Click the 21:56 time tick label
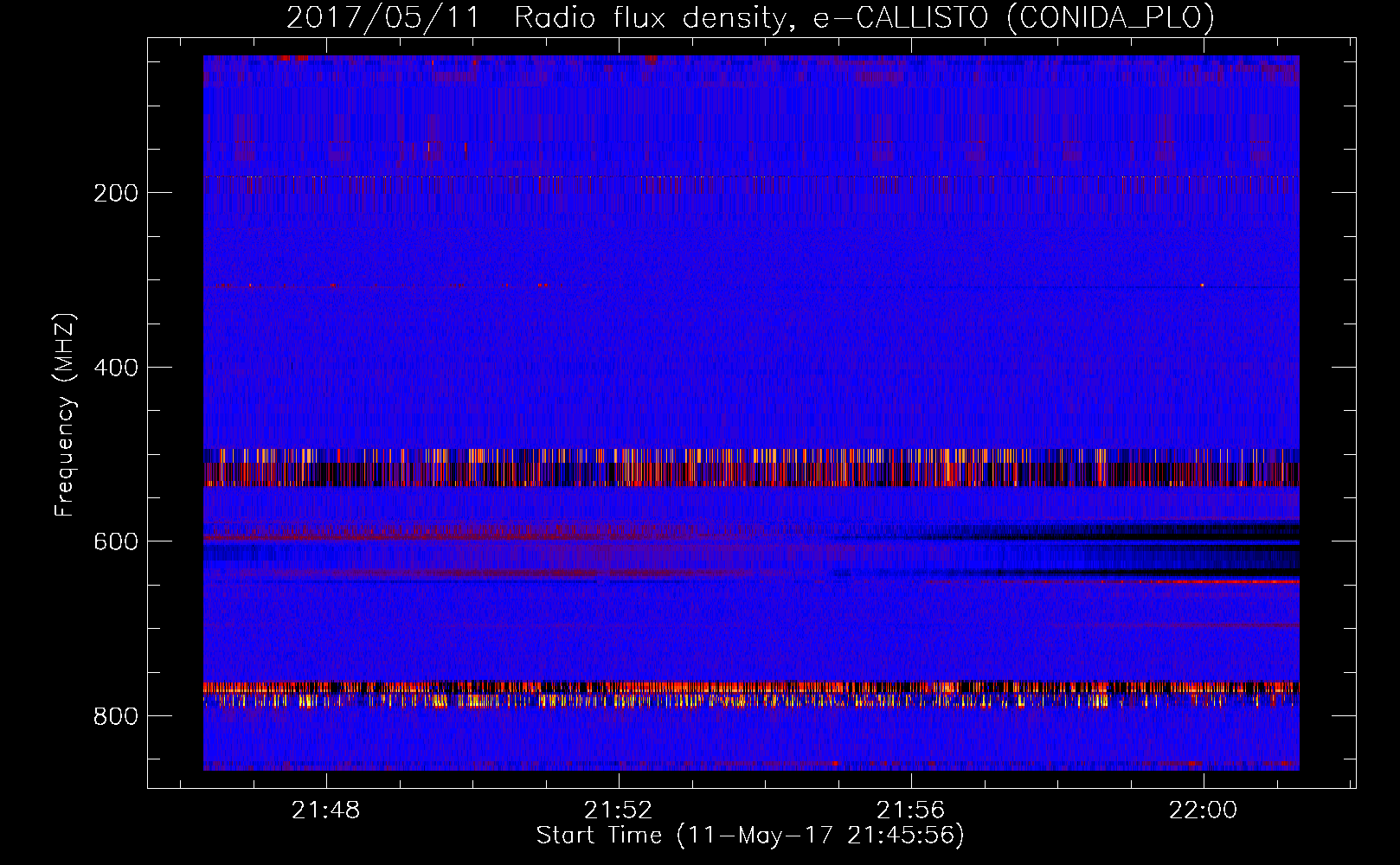Screen dimensions: 1400x865 point(911,811)
